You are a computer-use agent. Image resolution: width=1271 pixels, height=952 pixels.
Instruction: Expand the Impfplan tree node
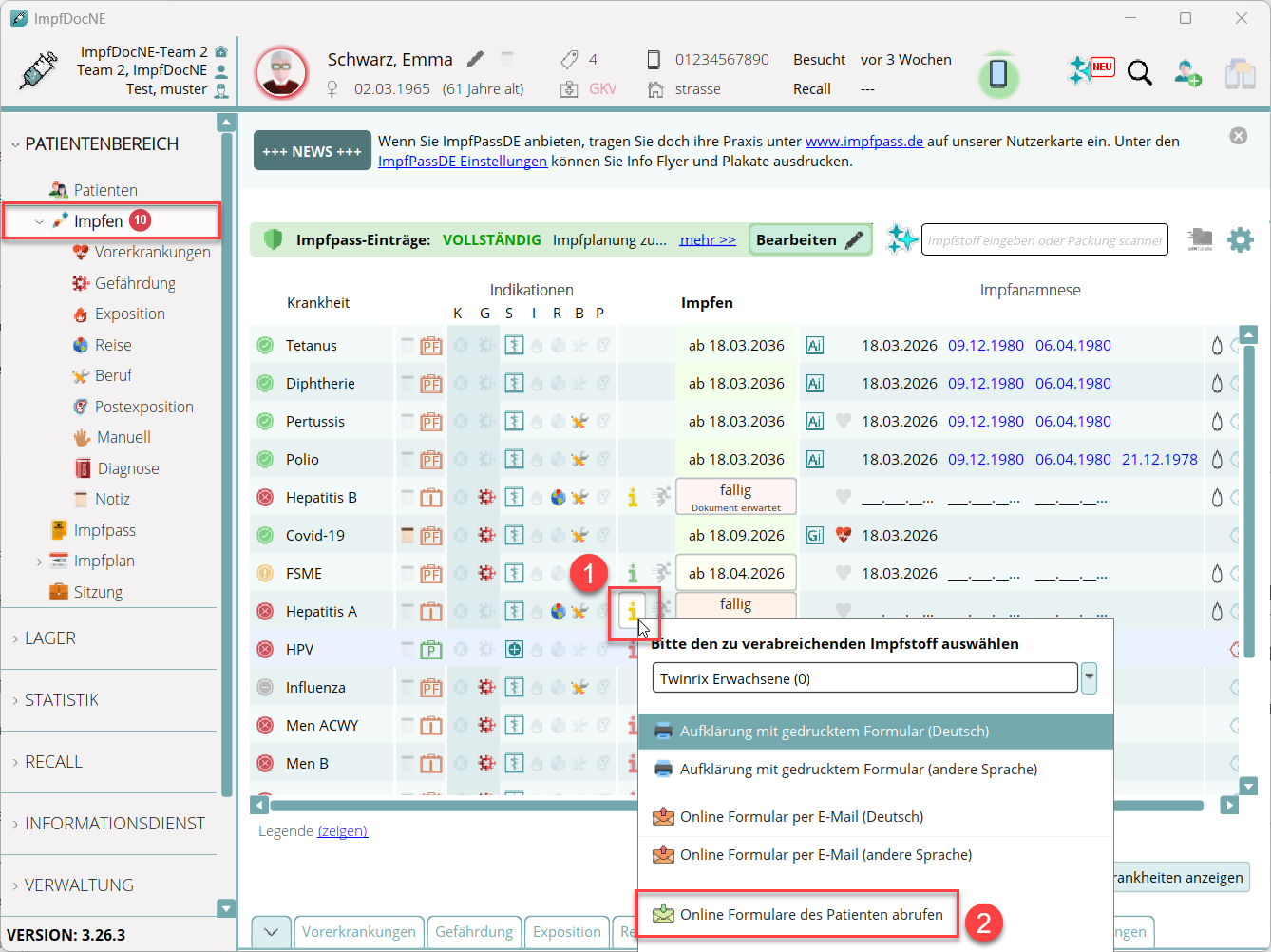(39, 562)
